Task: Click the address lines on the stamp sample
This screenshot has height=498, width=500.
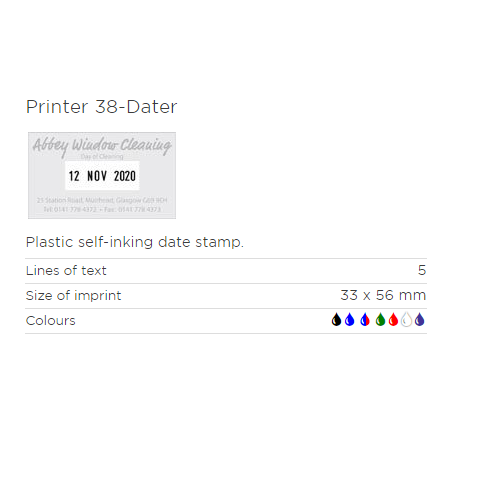Action: pos(102,205)
